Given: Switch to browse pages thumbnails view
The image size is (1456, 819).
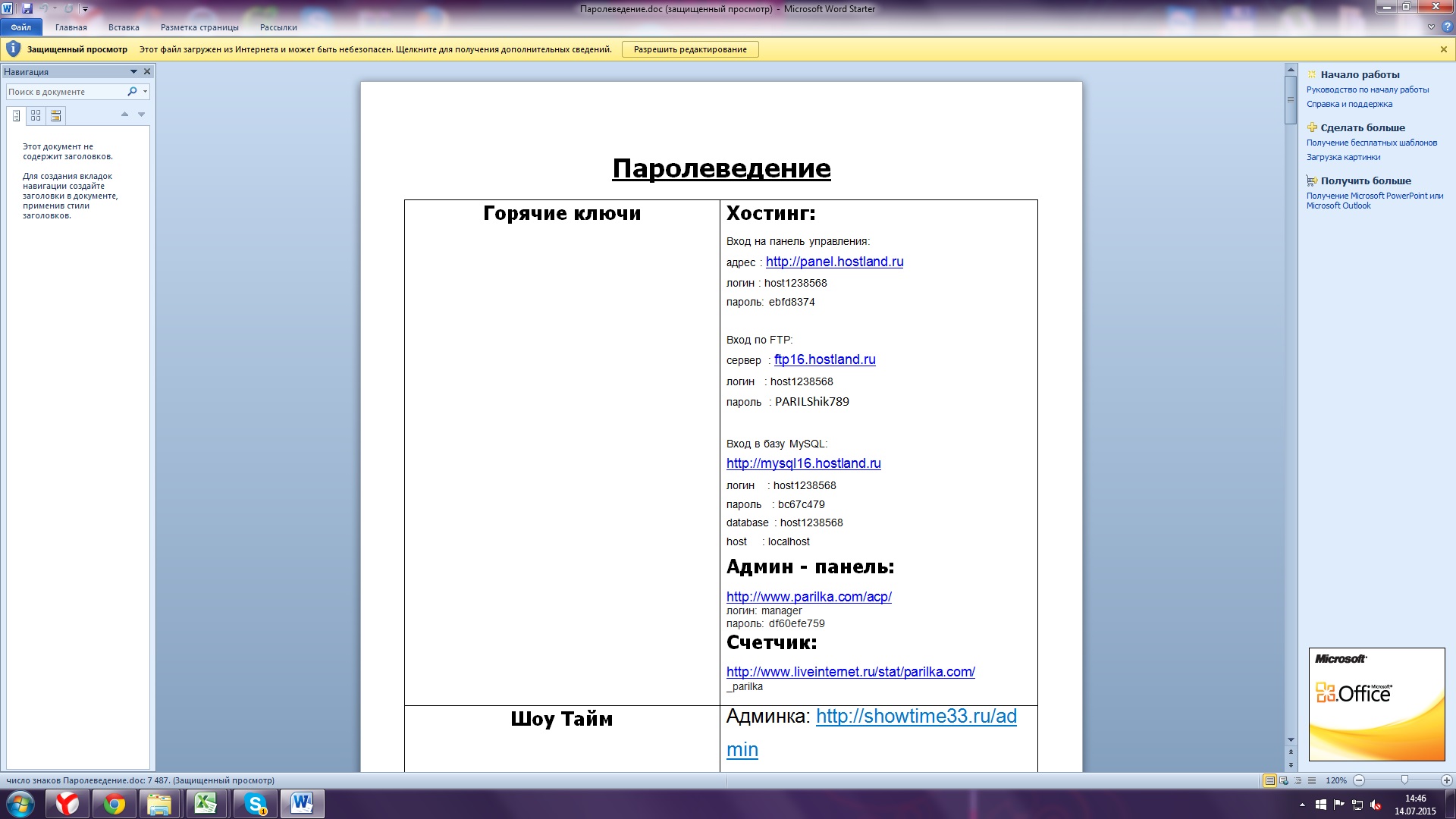Looking at the screenshot, I should point(36,115).
